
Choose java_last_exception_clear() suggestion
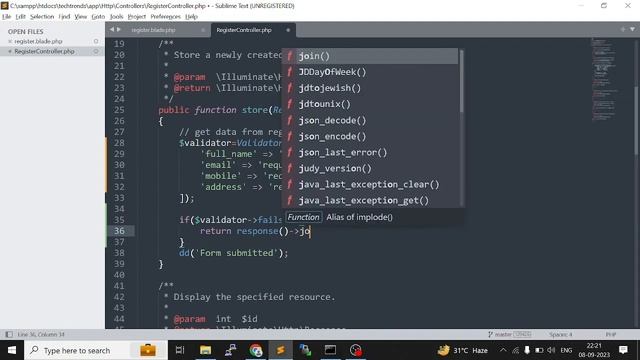(370, 184)
